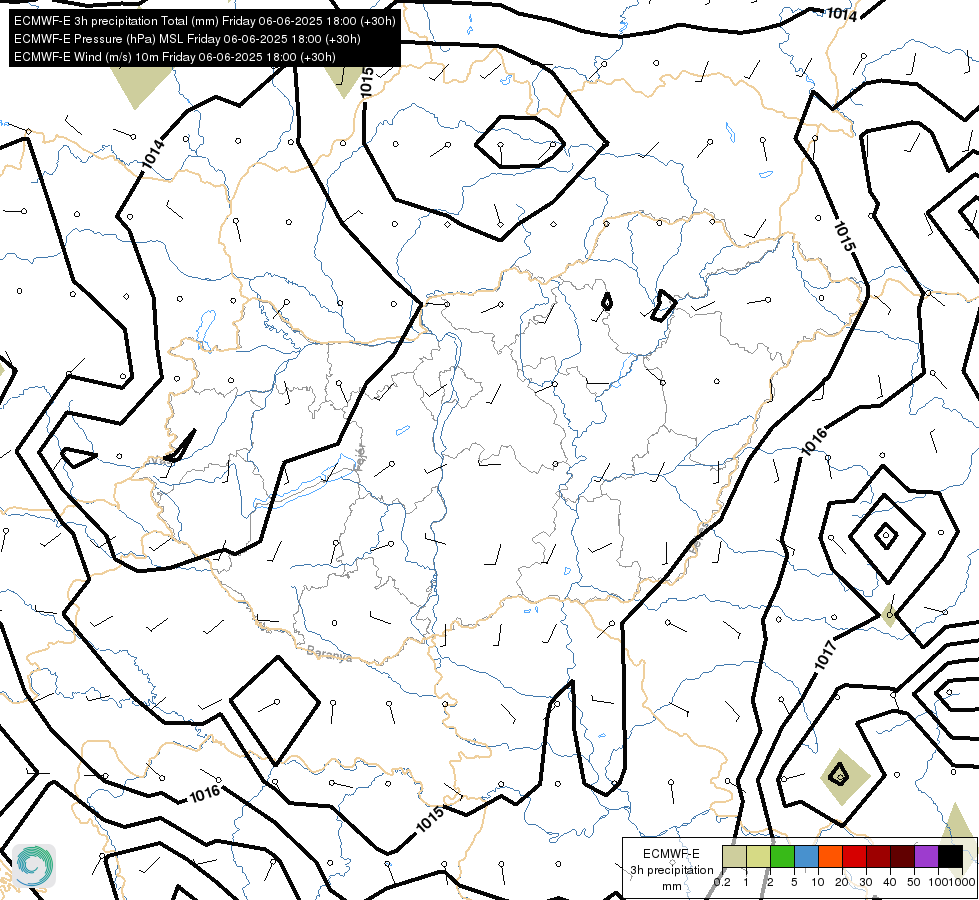979x900 pixels.
Task: Click 'ECMWF-E' heading in the legend box
Action: tap(671, 854)
